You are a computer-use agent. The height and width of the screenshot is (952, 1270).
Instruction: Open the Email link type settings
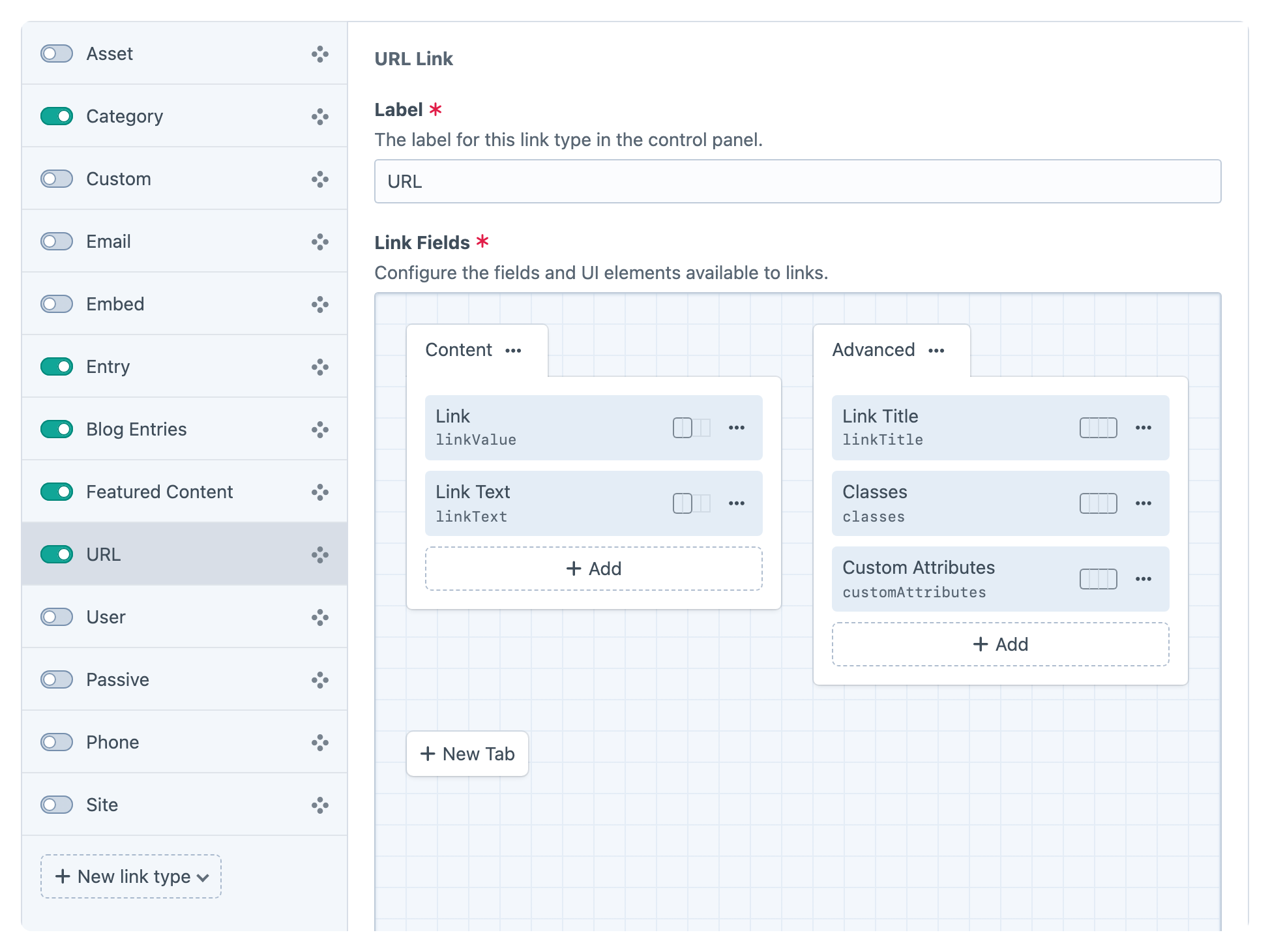(185, 241)
